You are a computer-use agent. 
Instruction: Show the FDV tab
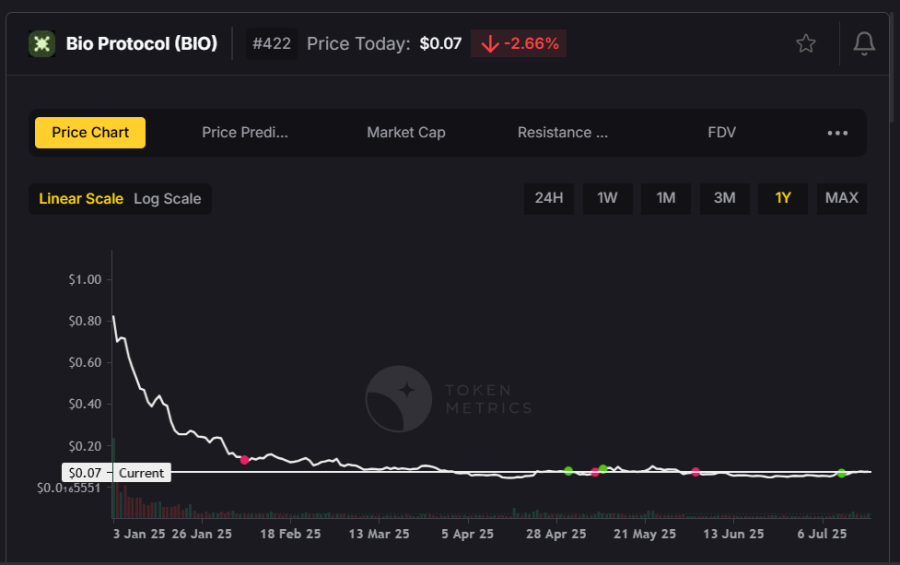[x=721, y=133]
